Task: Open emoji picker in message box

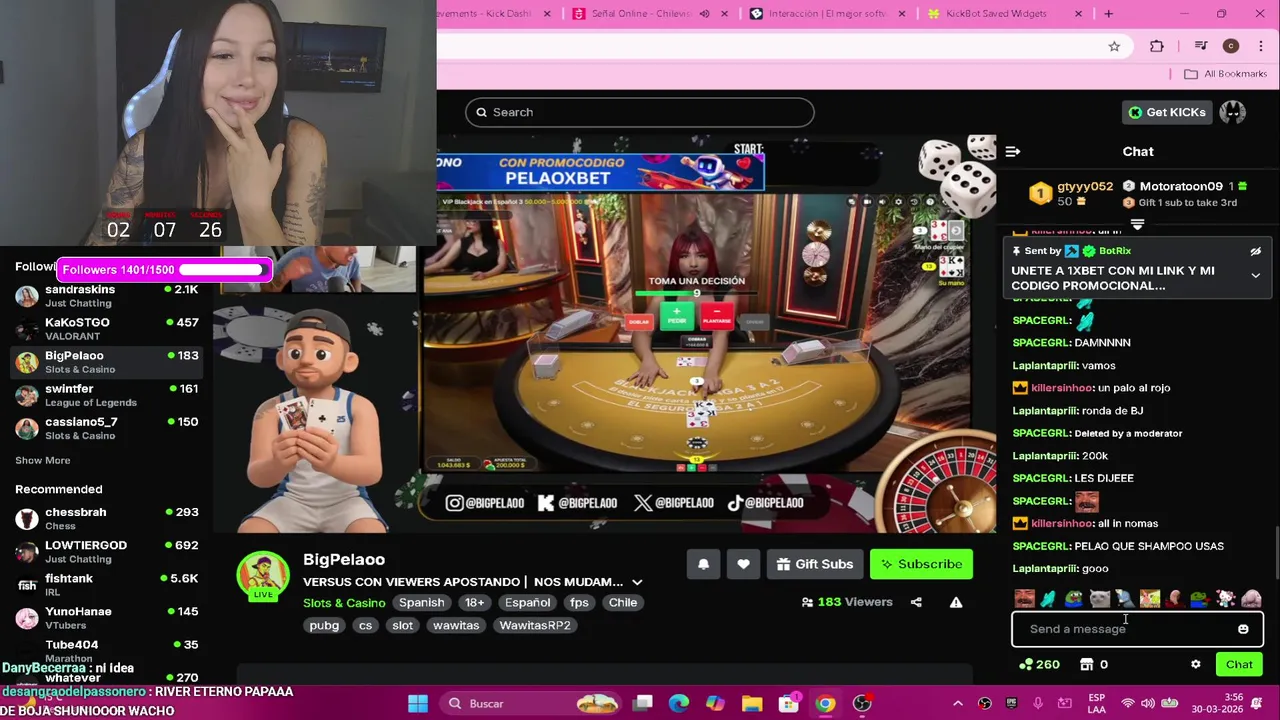Action: point(1243,629)
